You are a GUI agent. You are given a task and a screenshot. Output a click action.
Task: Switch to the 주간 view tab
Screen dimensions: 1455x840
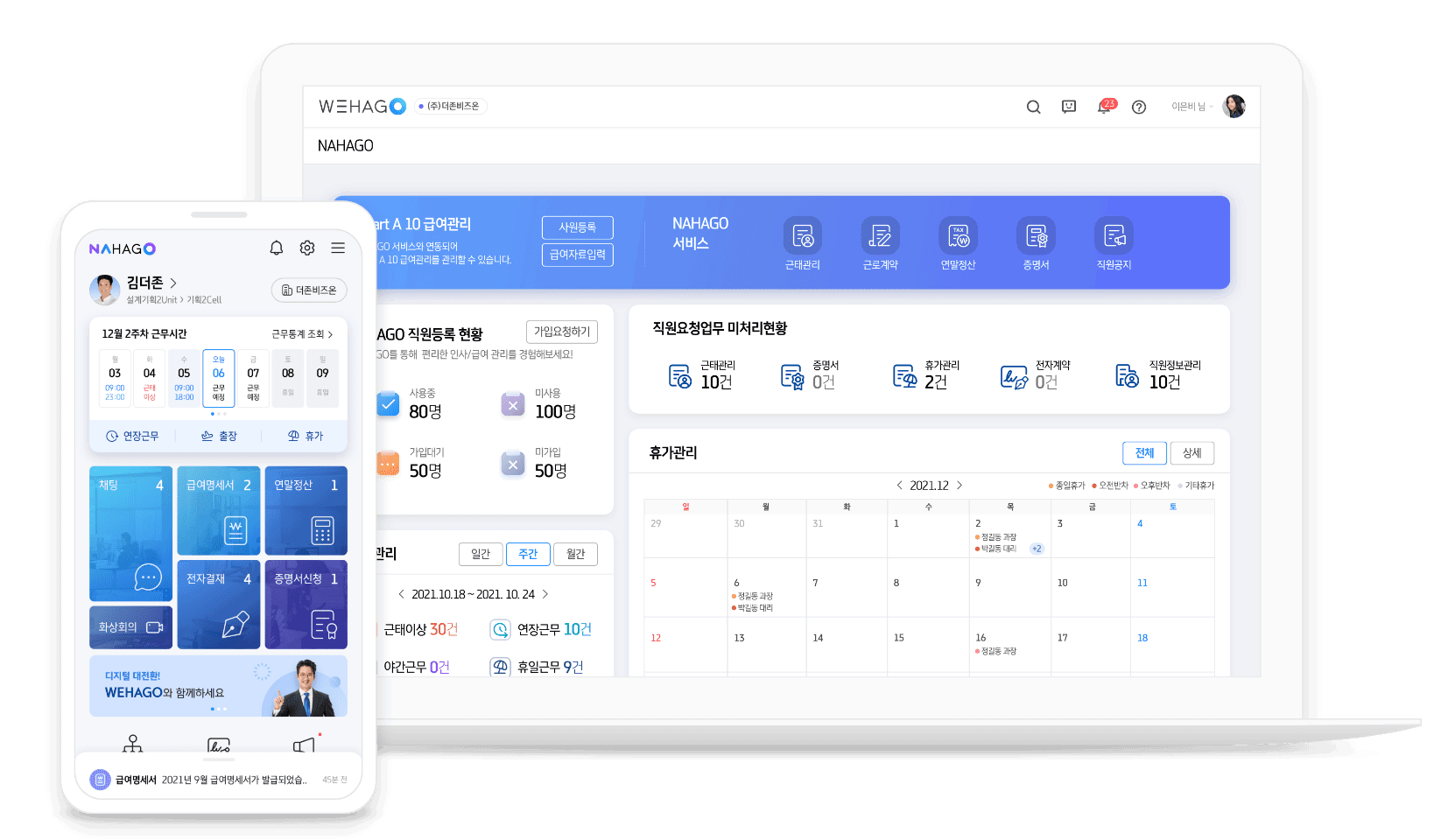coord(528,554)
